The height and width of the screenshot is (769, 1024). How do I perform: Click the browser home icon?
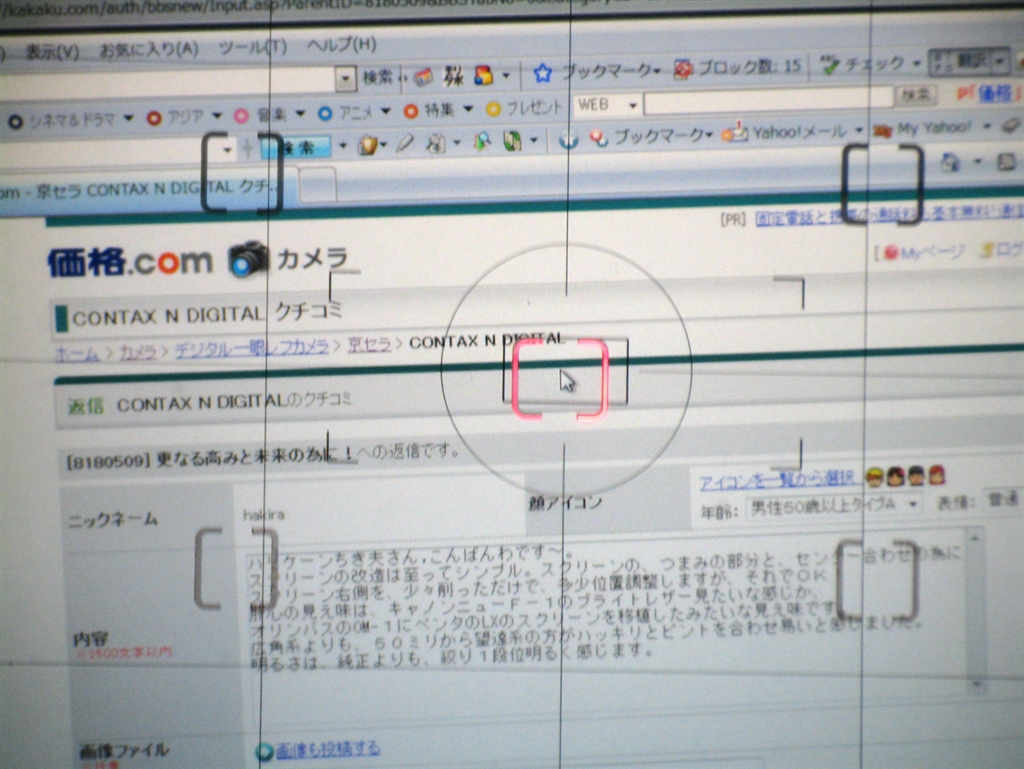click(x=951, y=162)
